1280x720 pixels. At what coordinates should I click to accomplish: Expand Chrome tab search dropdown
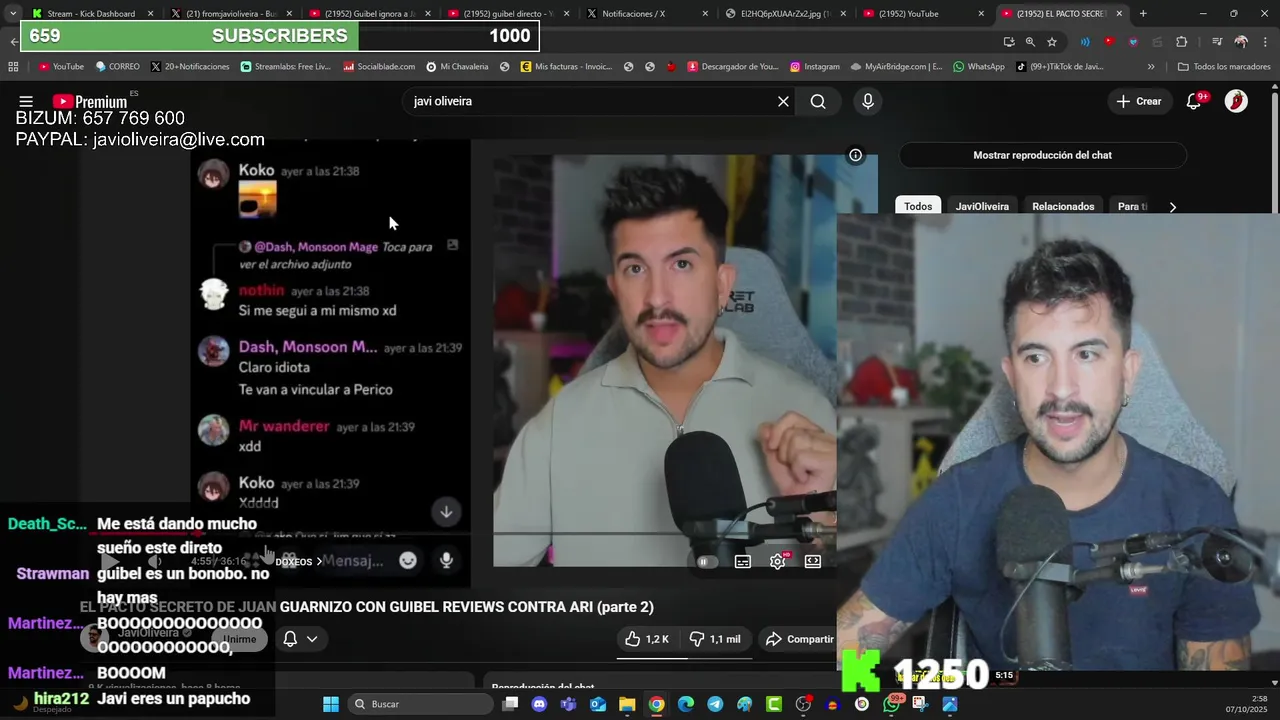coord(12,14)
